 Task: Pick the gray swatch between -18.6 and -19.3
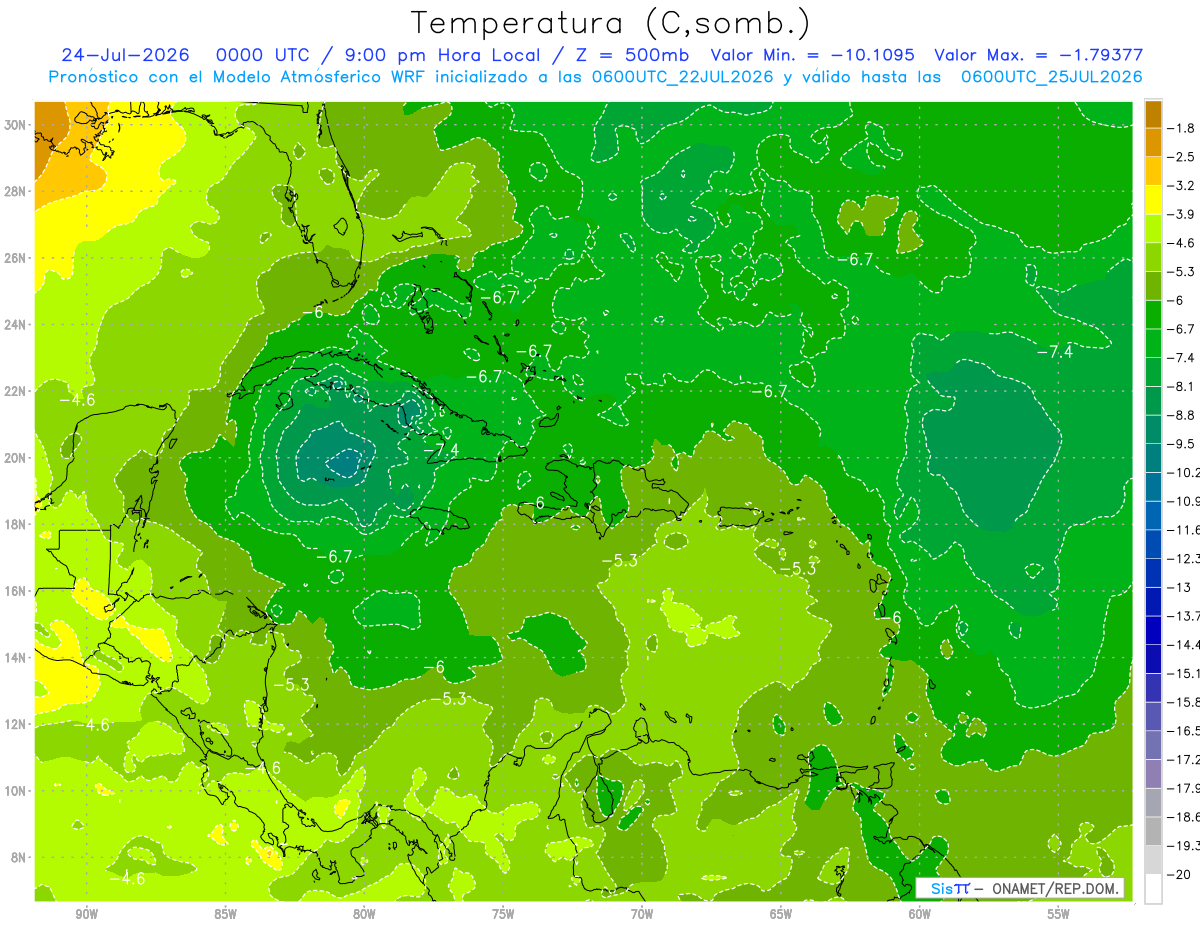click(x=1153, y=831)
